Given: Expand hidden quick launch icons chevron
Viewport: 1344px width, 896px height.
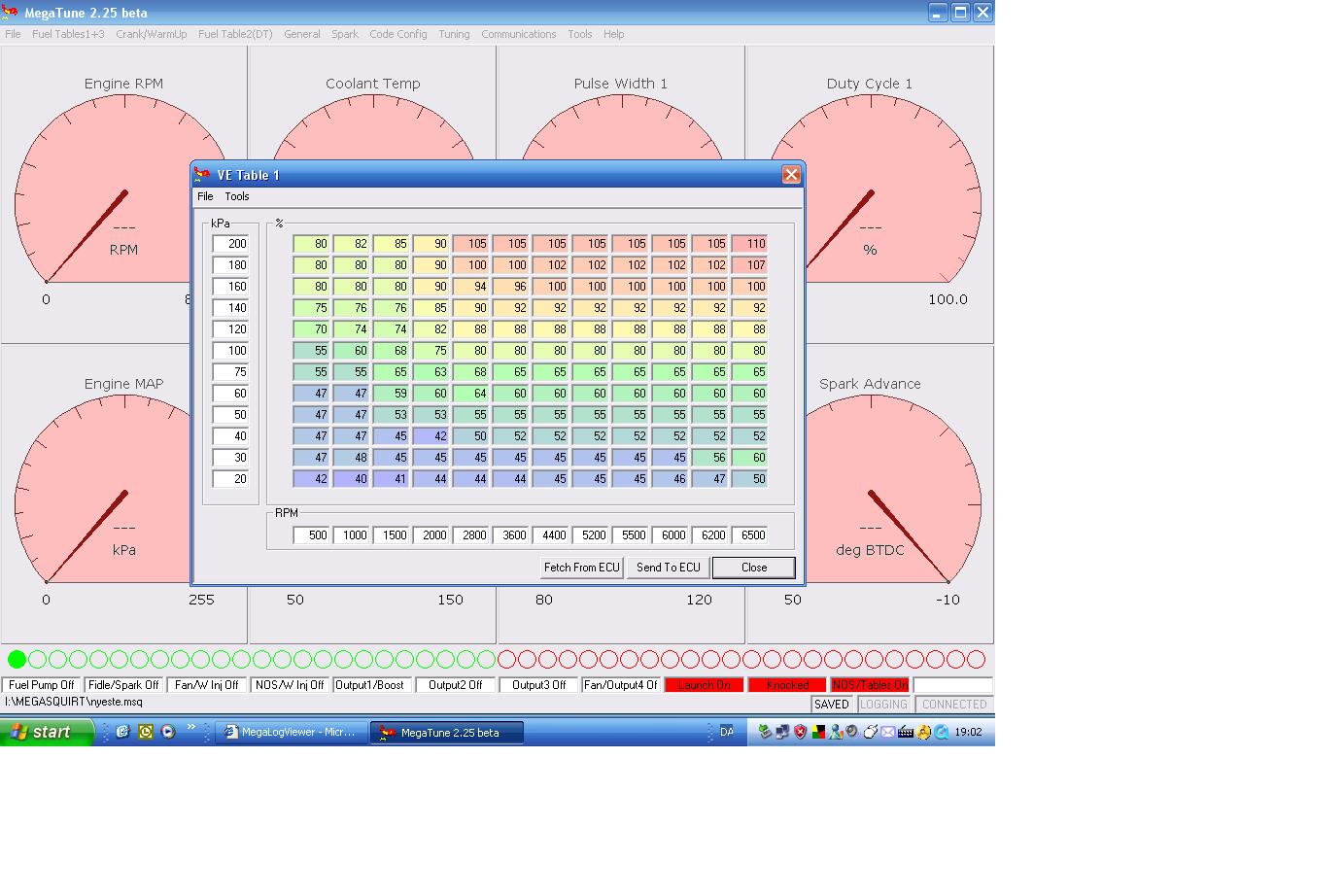Looking at the screenshot, I should pos(190,726).
